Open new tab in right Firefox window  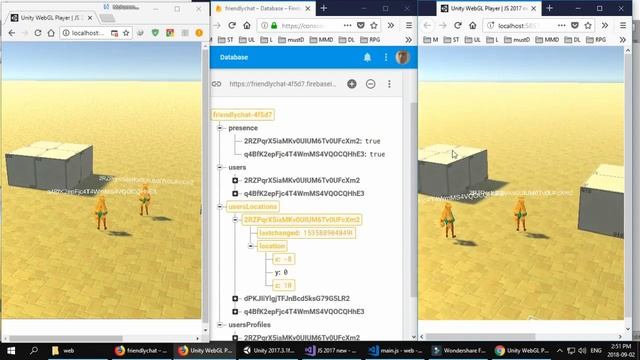pos(549,8)
